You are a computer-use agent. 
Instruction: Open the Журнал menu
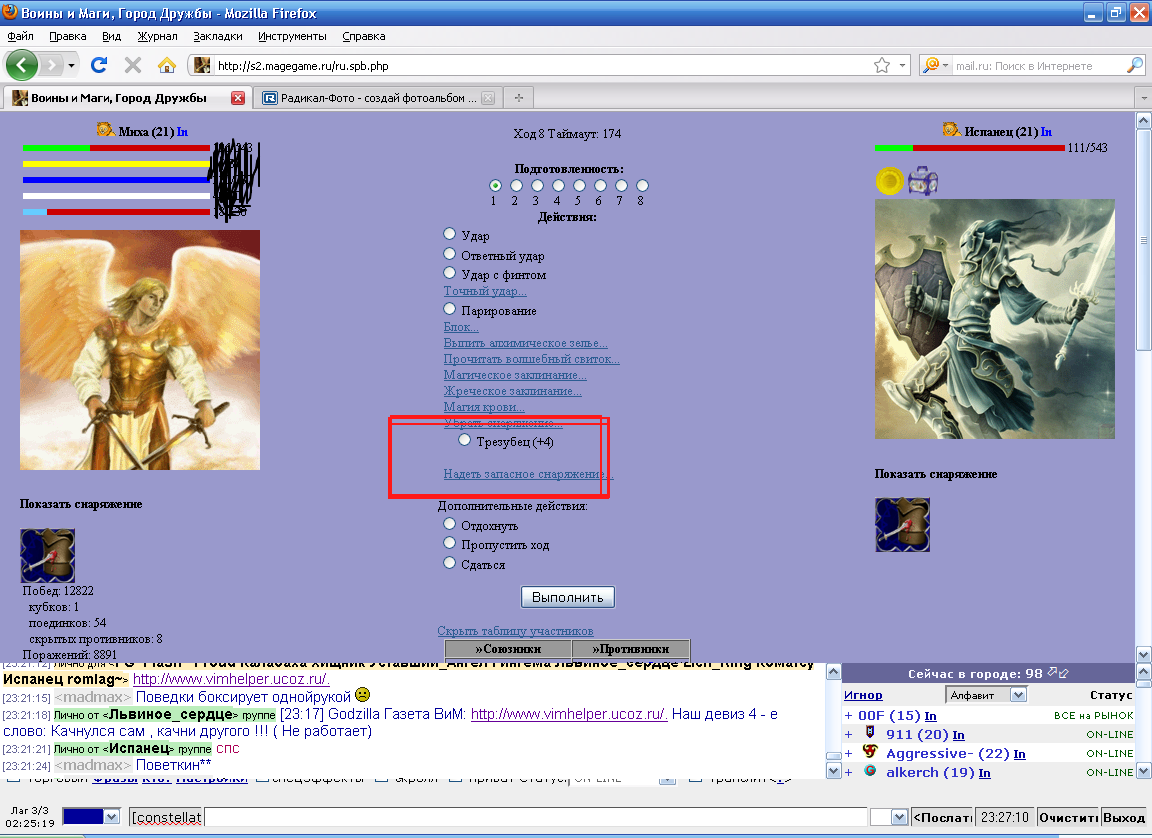(157, 36)
